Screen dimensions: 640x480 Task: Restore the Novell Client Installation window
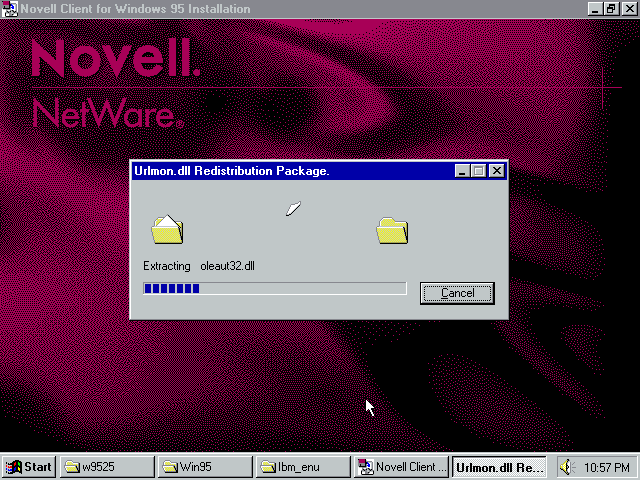click(x=611, y=9)
